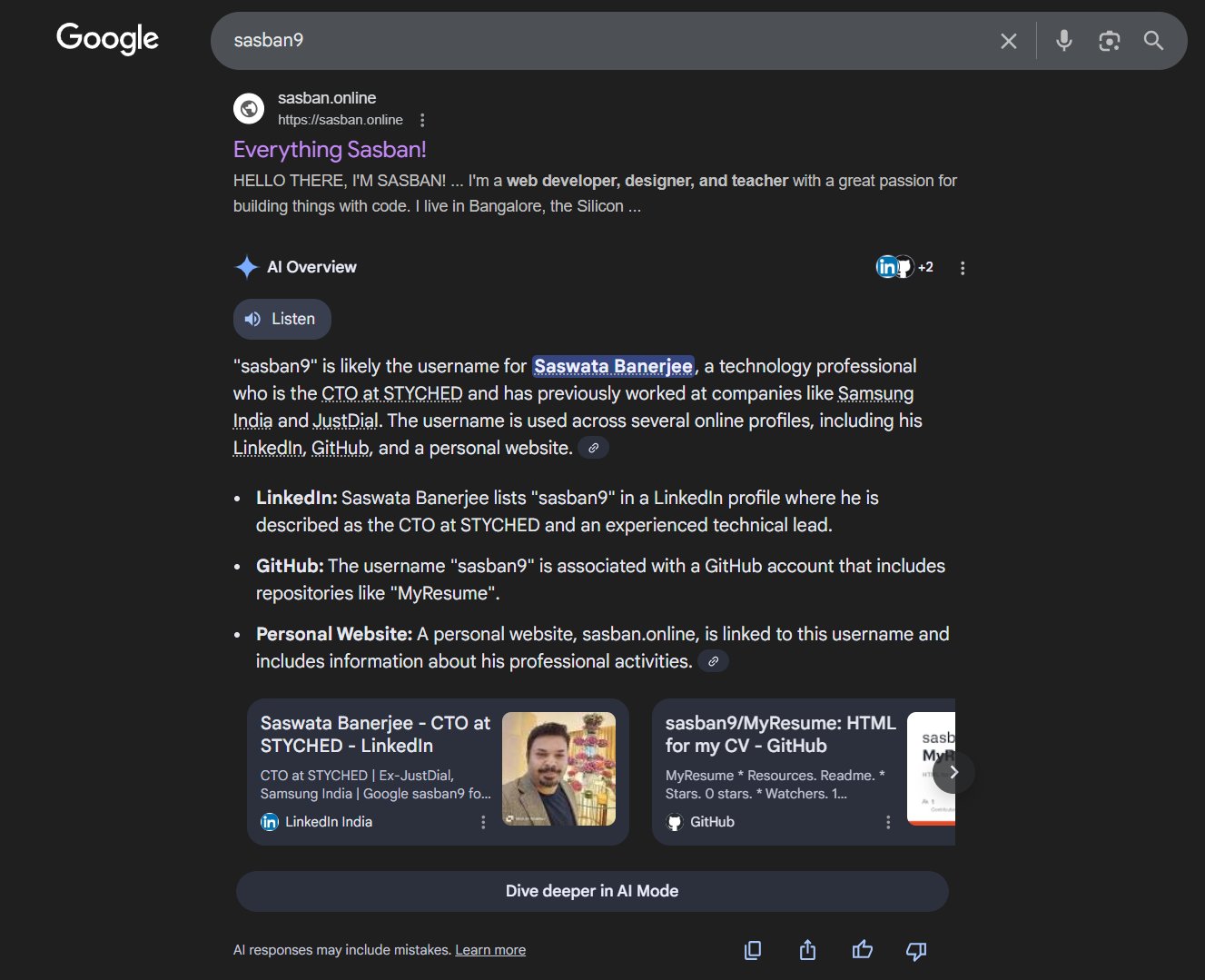Click the LinkedIn India source icon

(x=270, y=822)
